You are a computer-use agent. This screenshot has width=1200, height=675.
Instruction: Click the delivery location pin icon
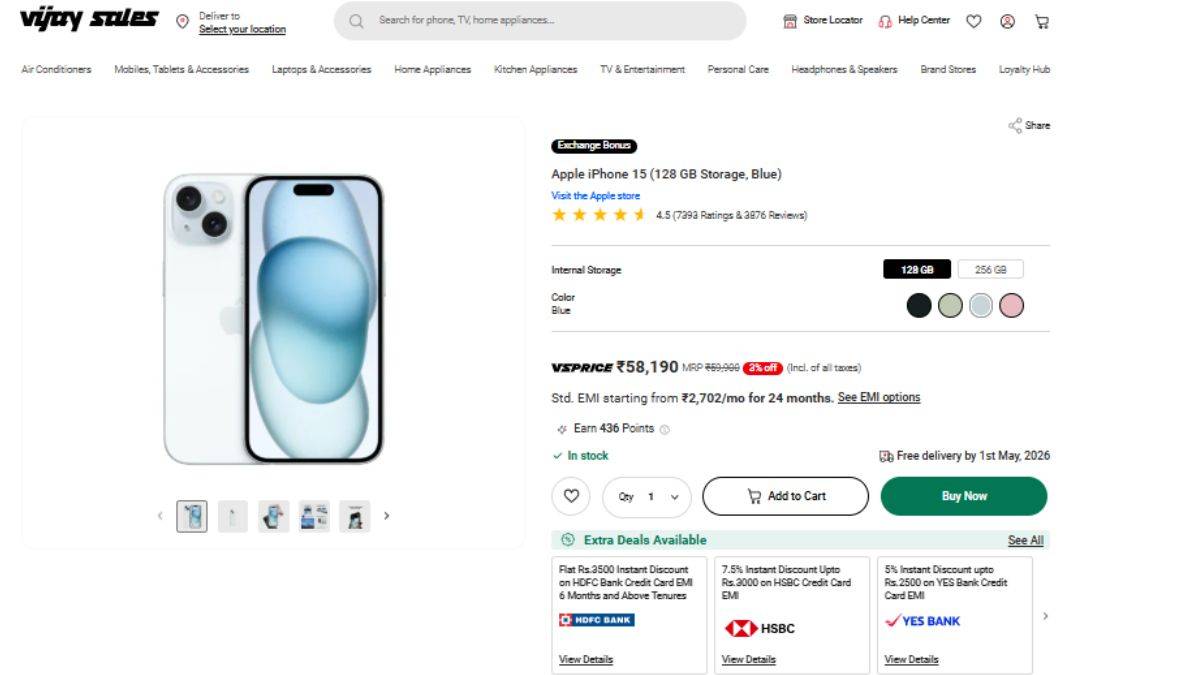[182, 21]
